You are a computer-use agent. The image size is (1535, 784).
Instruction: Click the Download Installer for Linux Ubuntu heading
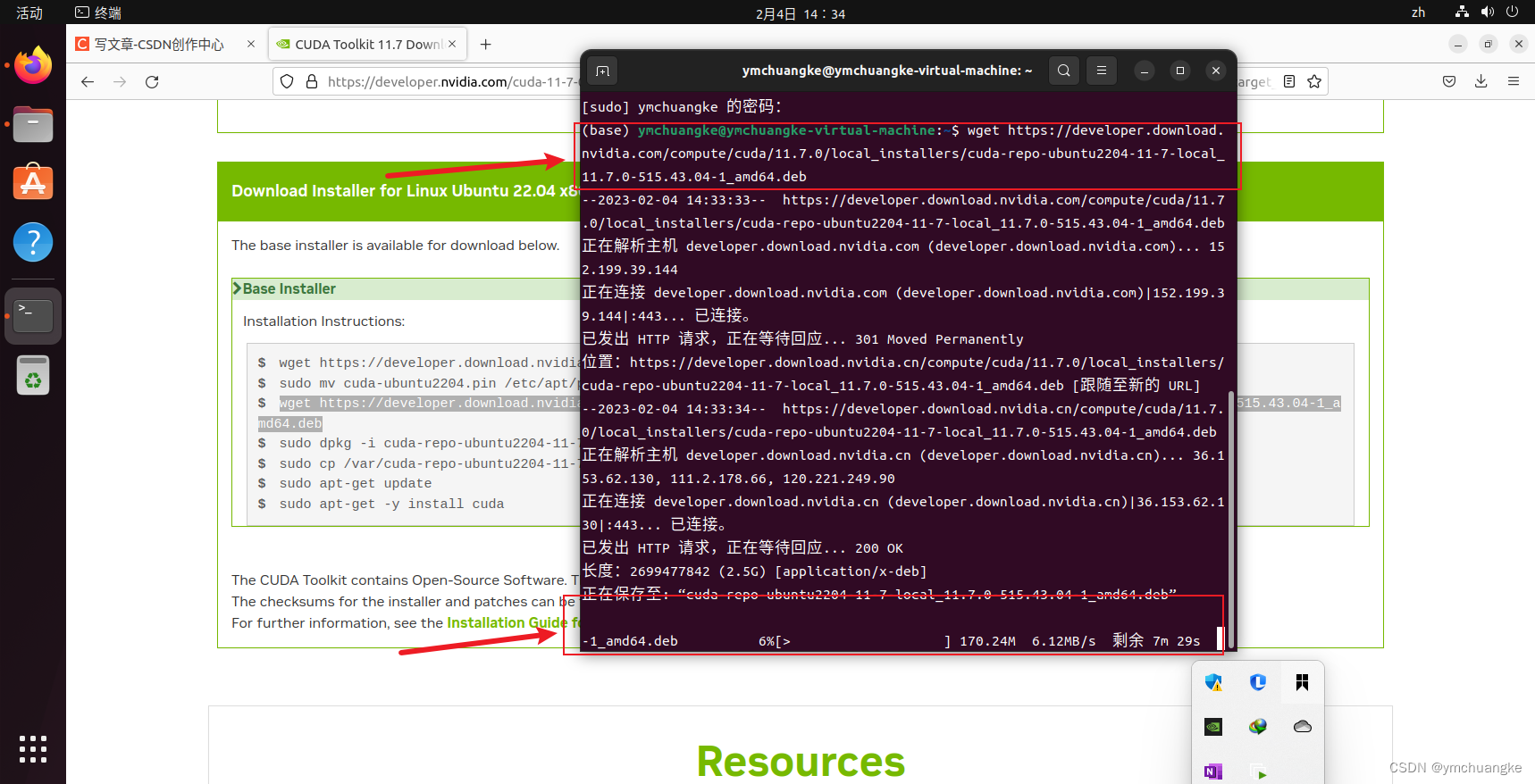405,190
